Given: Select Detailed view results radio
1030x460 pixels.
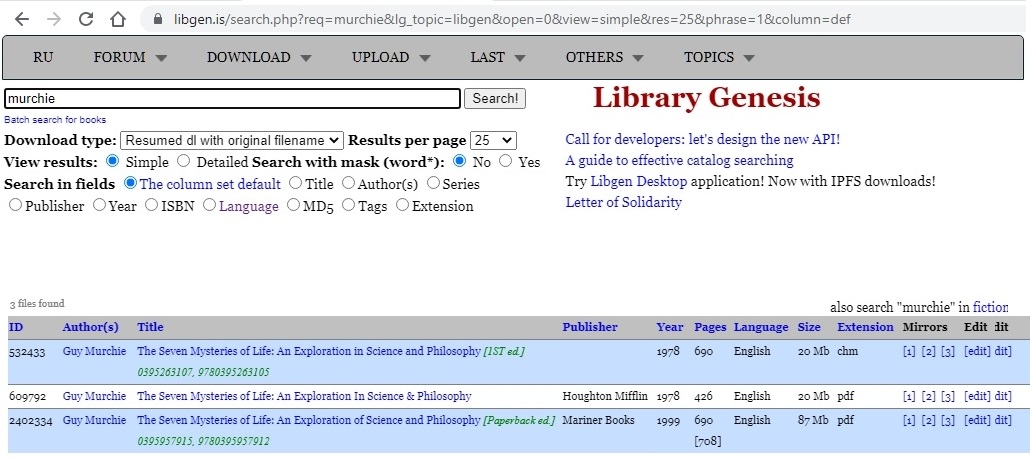Looking at the screenshot, I should pyautogui.click(x=184, y=161).
